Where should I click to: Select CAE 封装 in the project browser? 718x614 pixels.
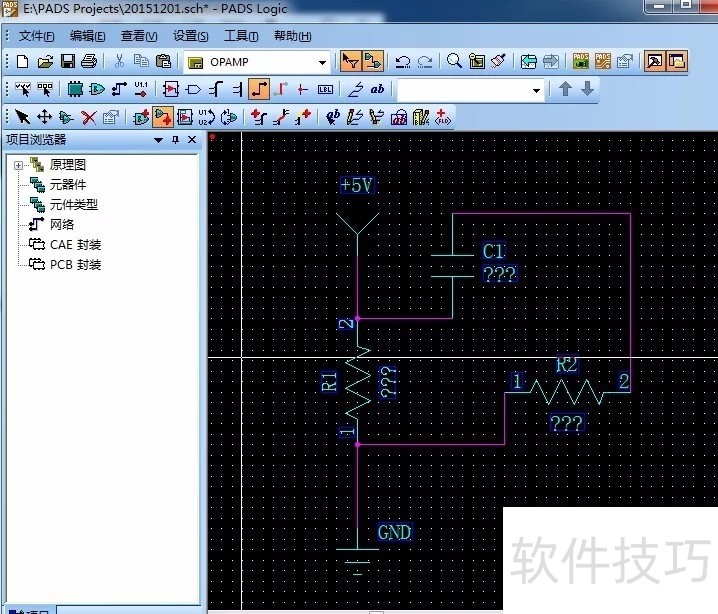pos(76,245)
